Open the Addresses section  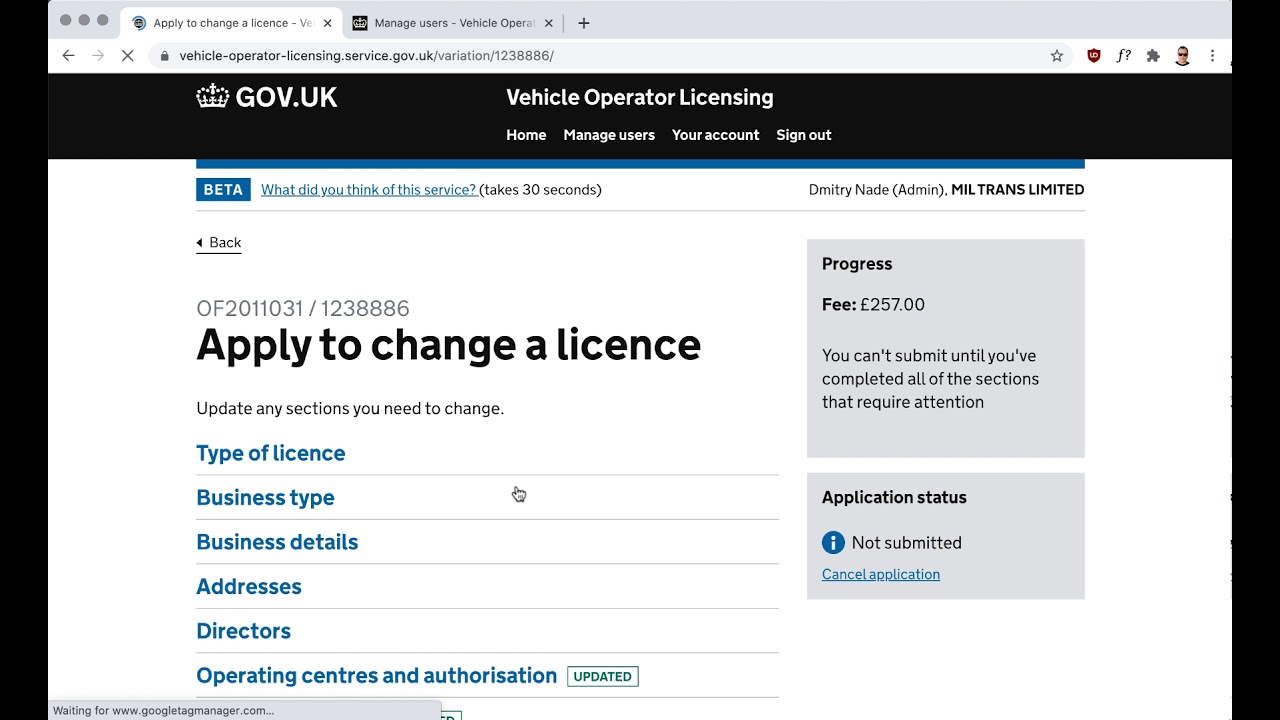[249, 586]
